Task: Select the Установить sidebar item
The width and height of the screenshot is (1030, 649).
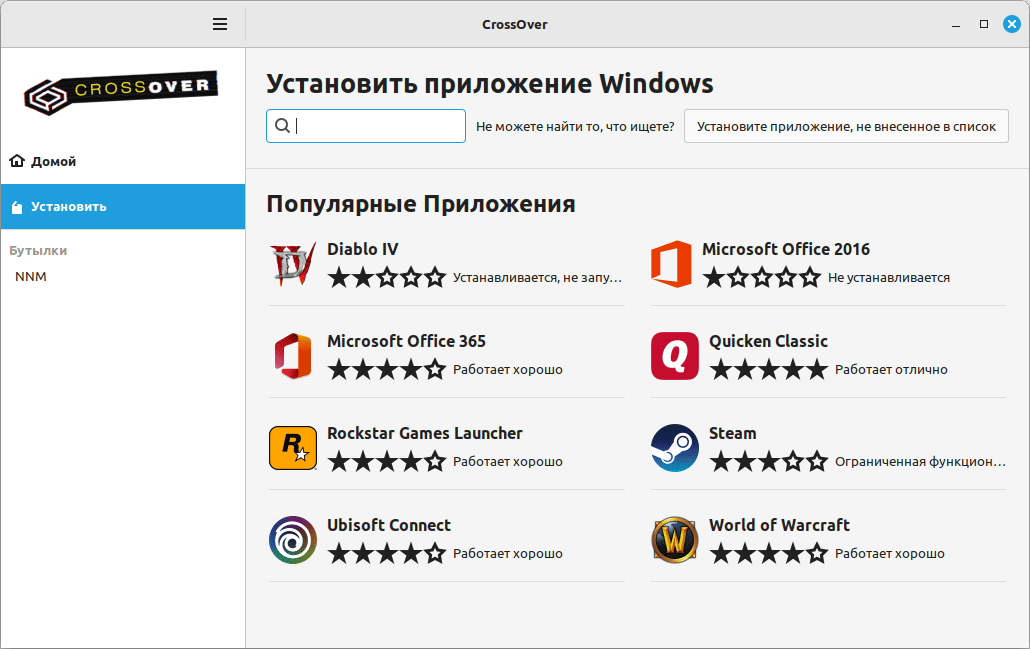Action: click(68, 207)
